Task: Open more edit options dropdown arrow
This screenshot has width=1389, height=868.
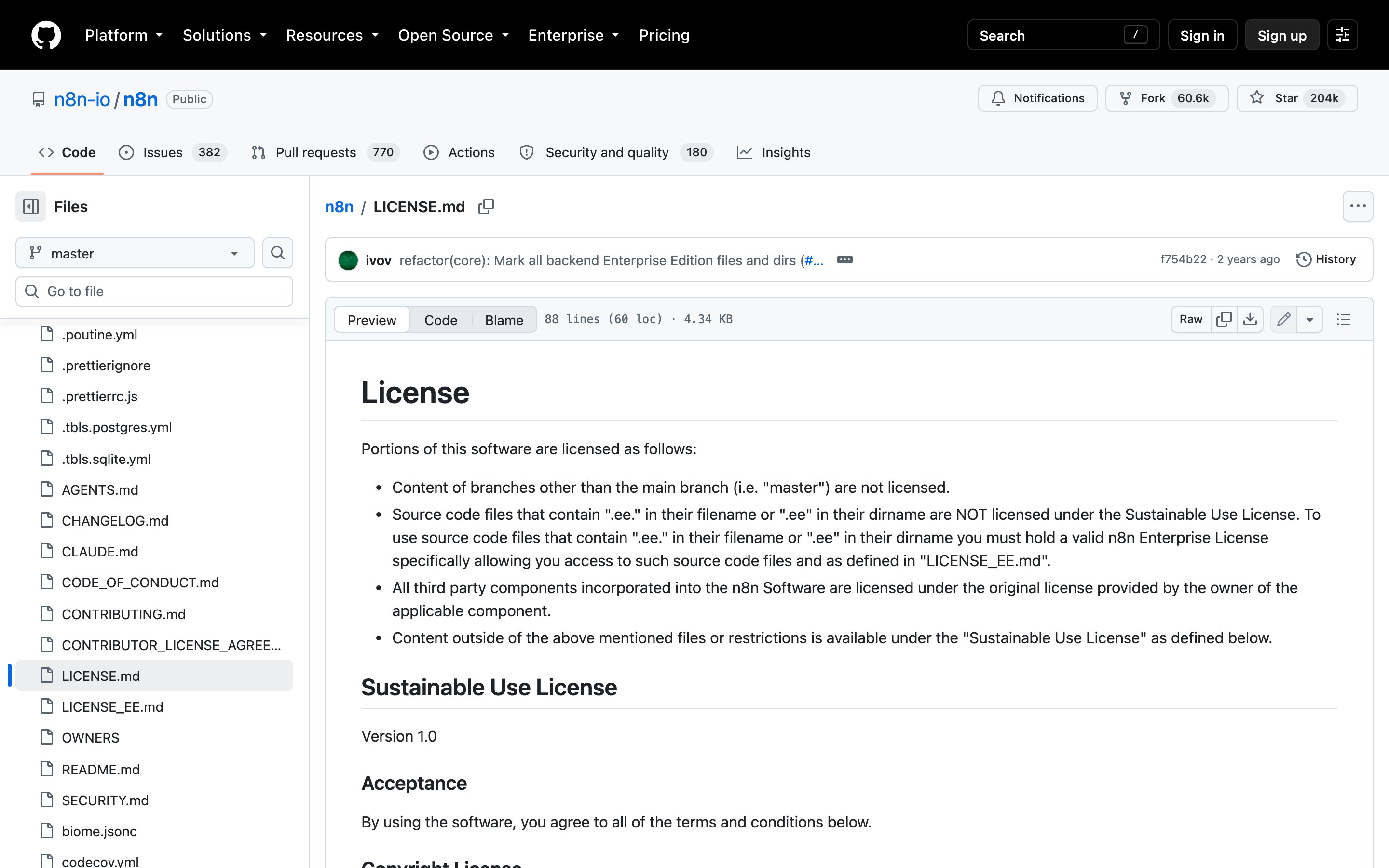Action: click(x=1310, y=319)
